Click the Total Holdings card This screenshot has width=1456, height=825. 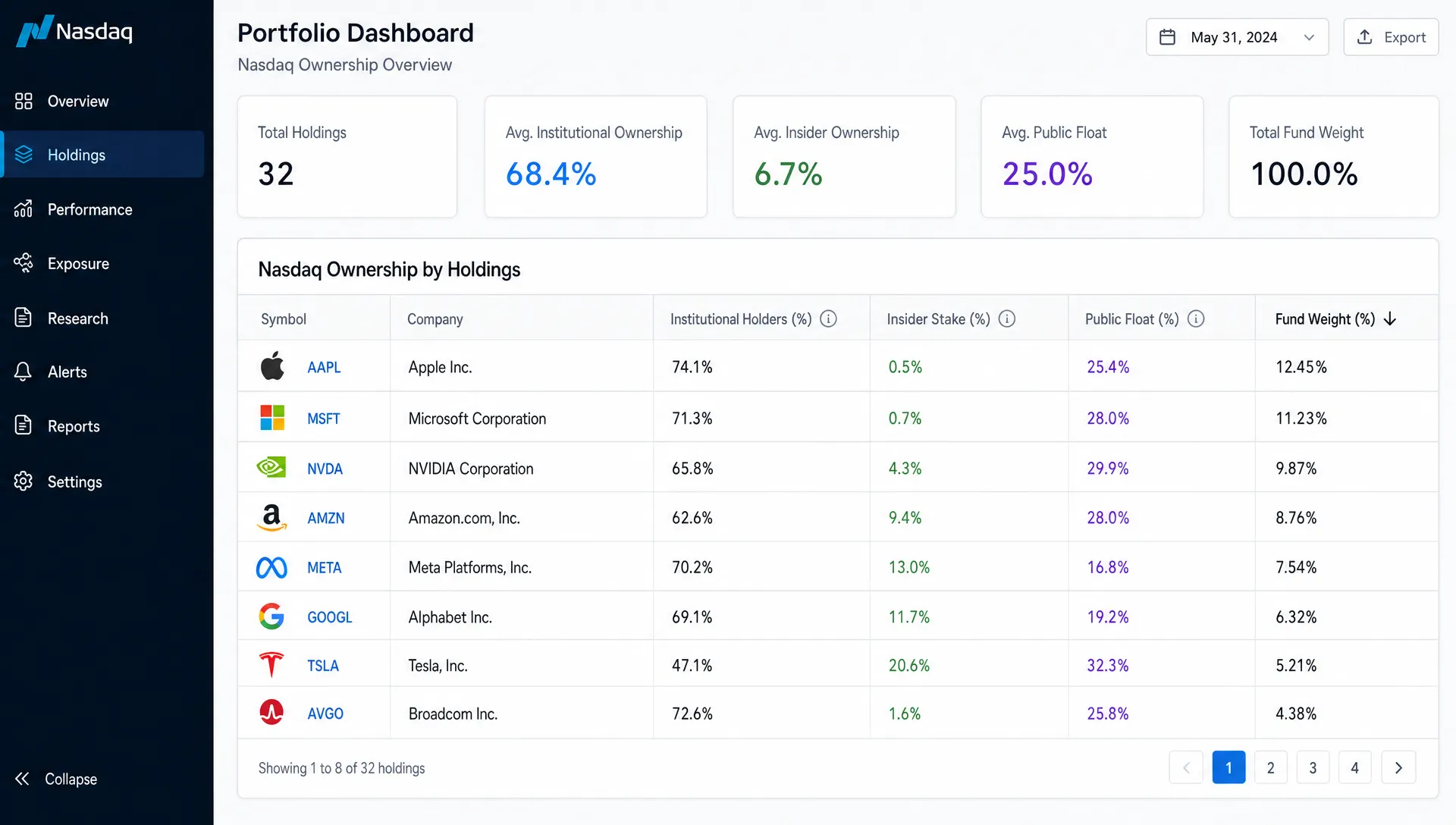347,157
